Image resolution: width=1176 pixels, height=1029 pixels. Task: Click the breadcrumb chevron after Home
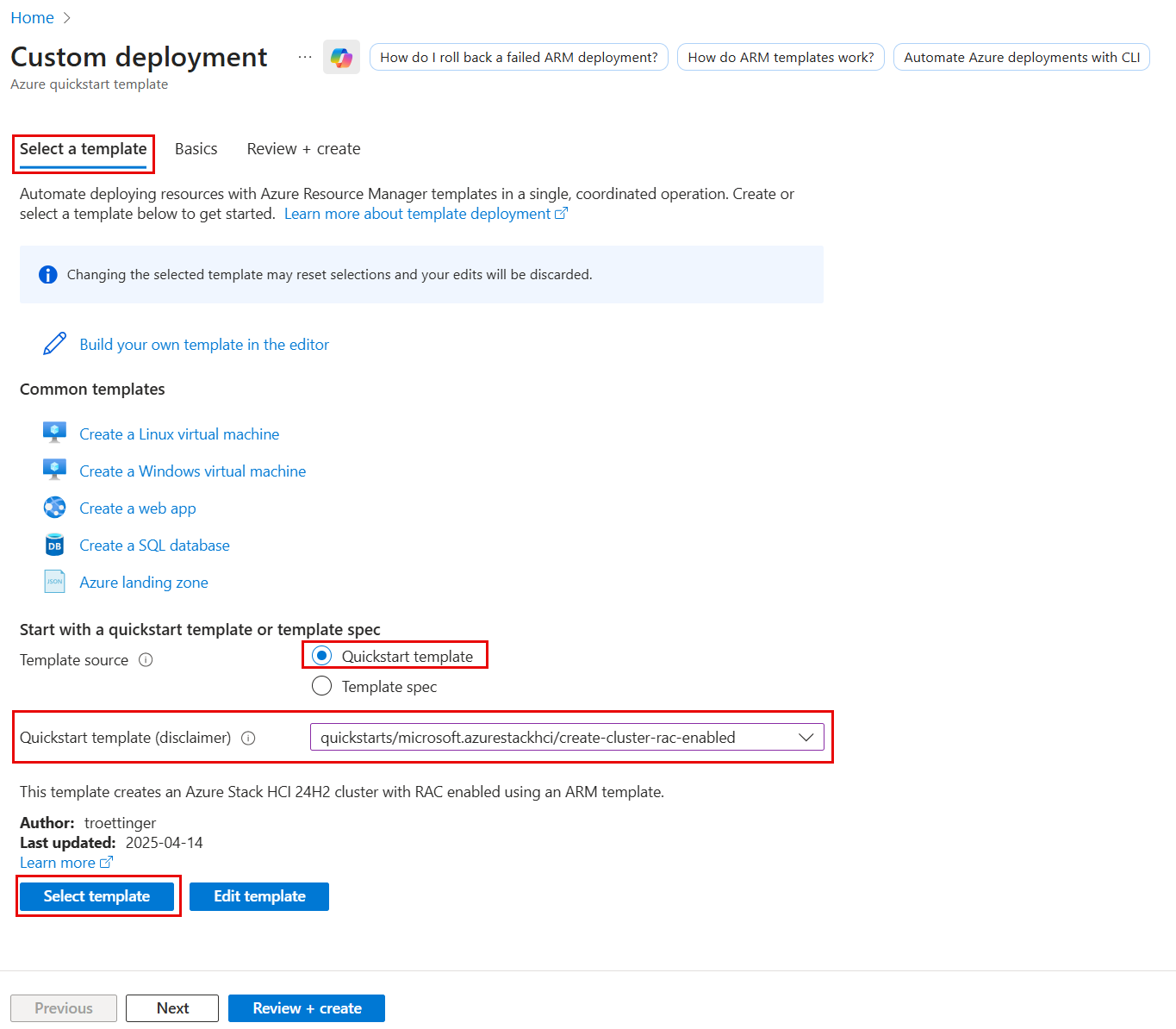[x=67, y=18]
